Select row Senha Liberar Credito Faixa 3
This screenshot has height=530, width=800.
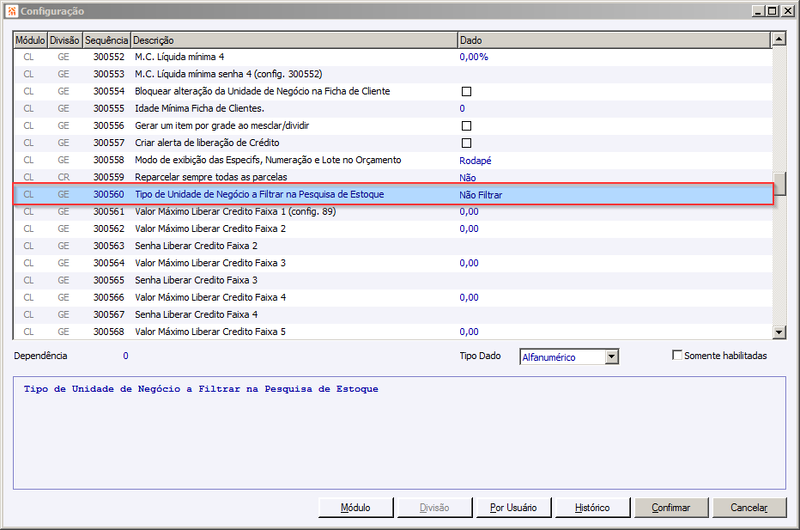[393, 281]
